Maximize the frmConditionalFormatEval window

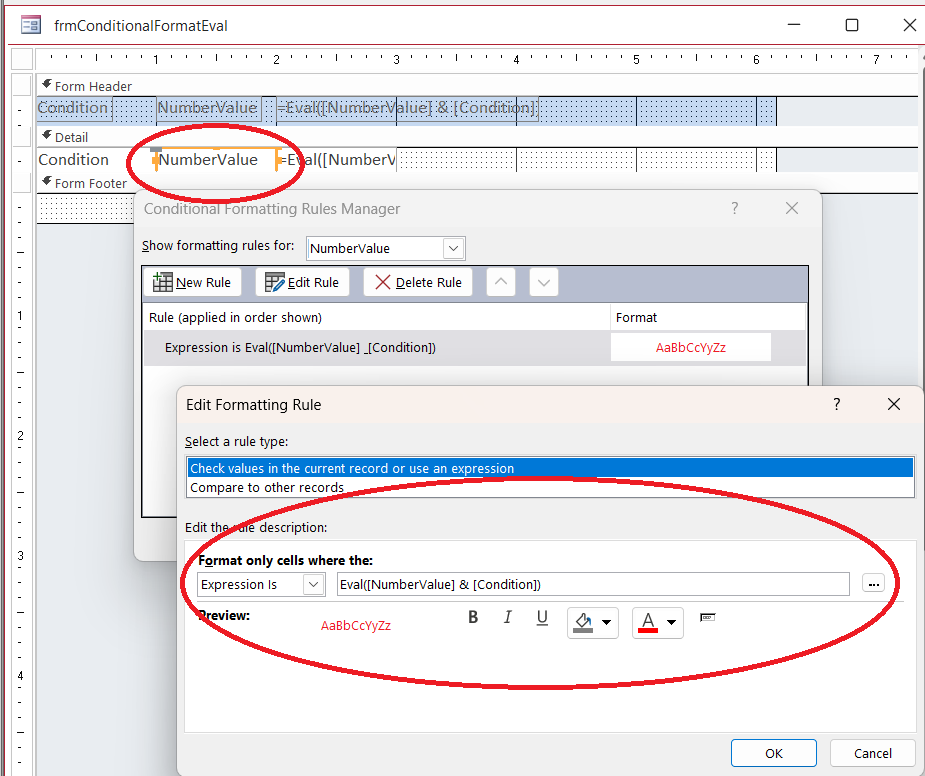pyautogui.click(x=852, y=25)
